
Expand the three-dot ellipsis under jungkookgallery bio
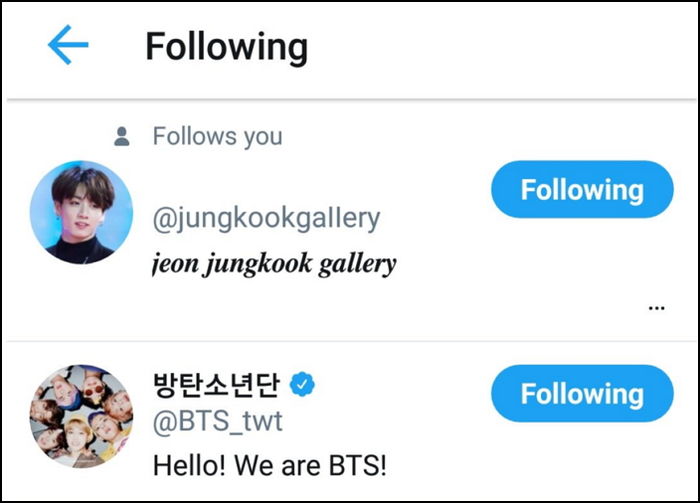(x=656, y=308)
